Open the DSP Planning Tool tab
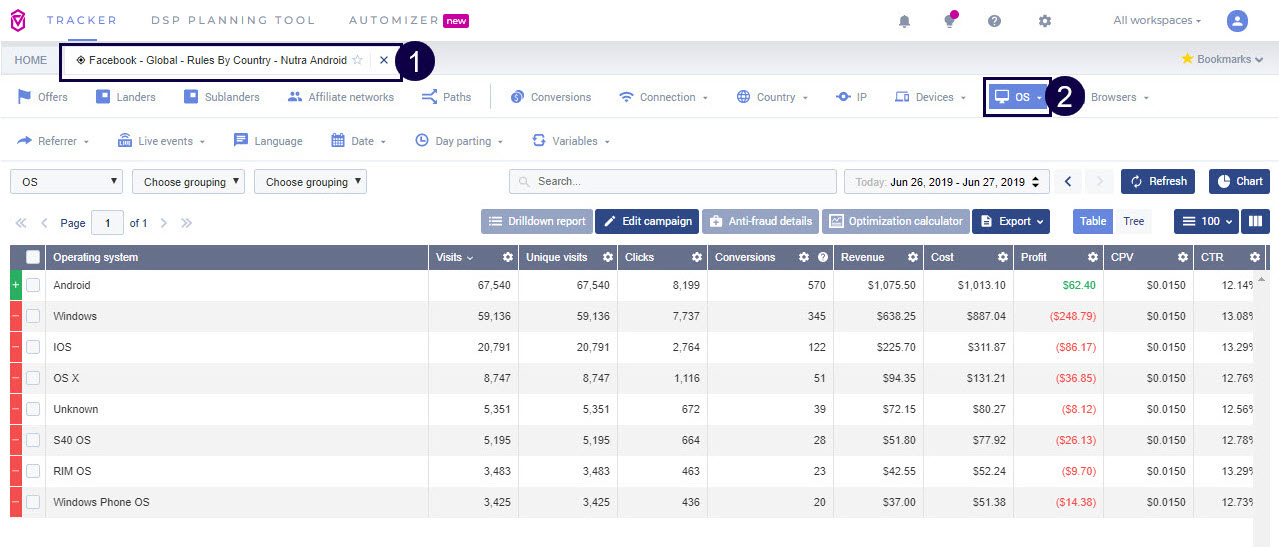 [x=233, y=20]
